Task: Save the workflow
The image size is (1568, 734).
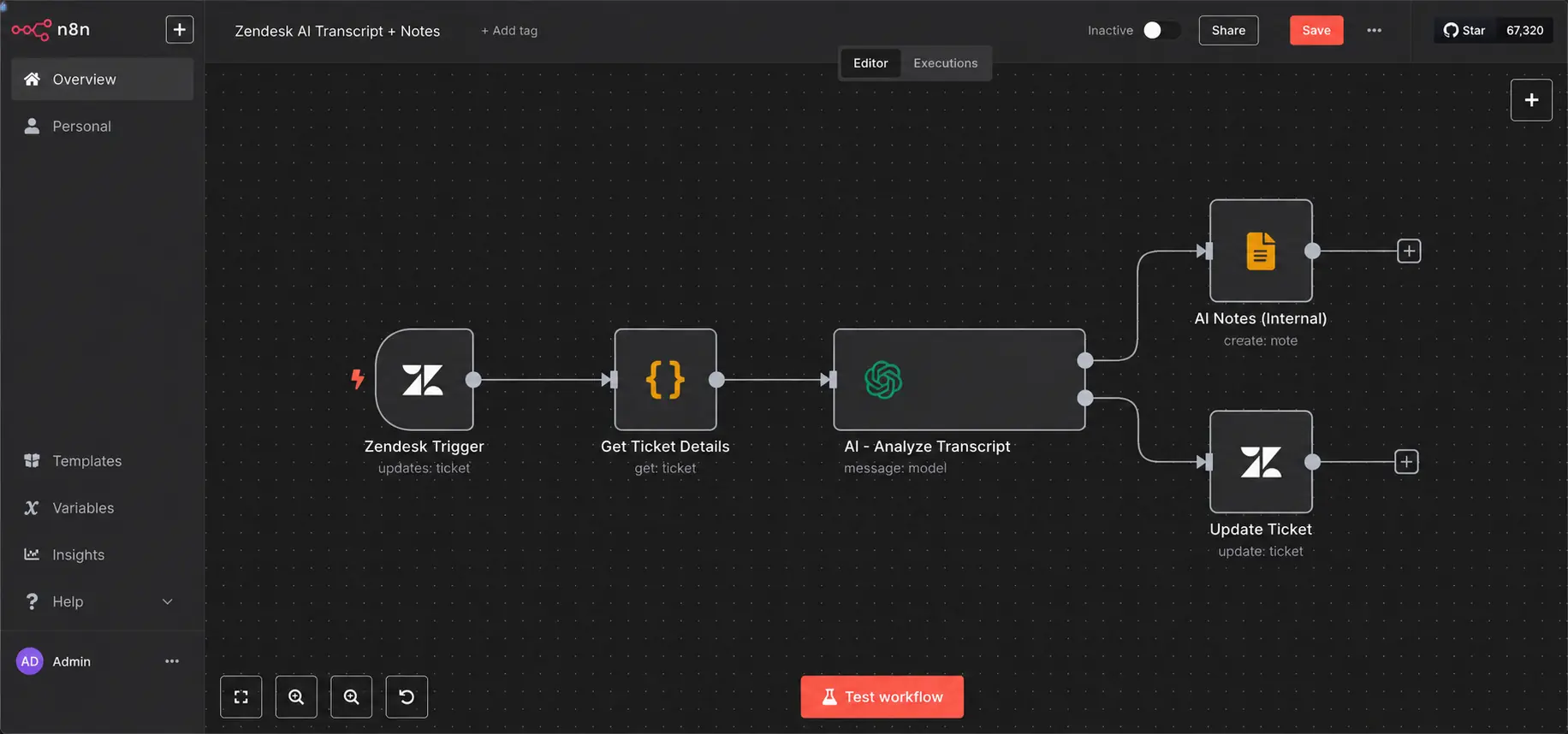Action: (x=1316, y=31)
